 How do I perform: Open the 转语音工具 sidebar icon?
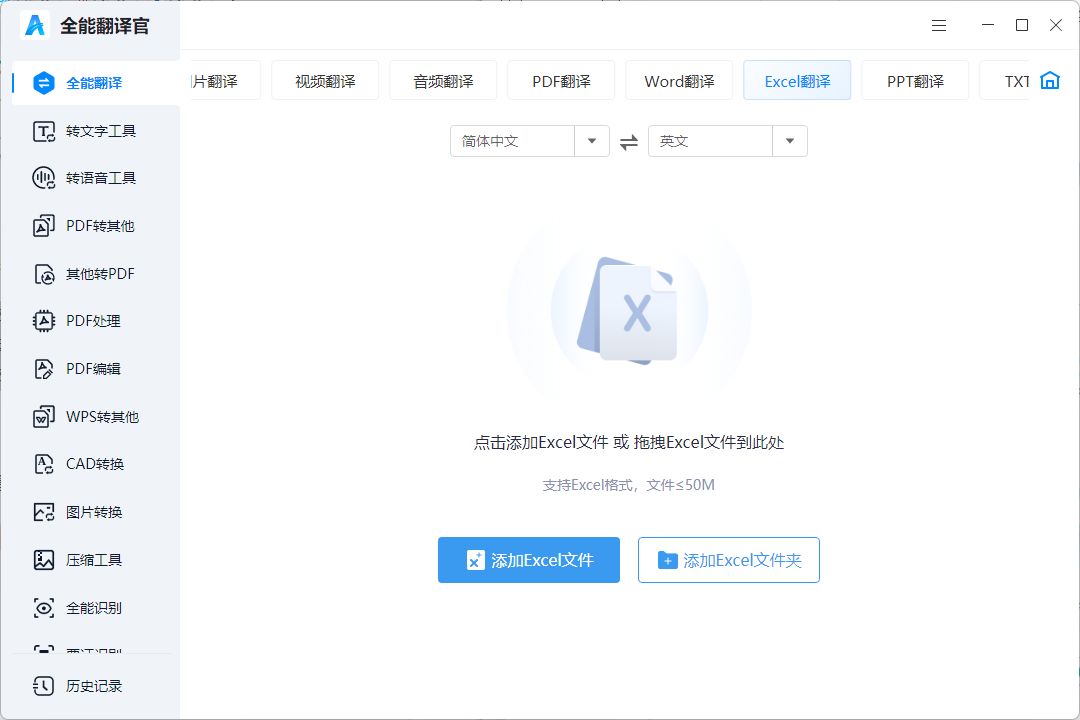coord(43,178)
